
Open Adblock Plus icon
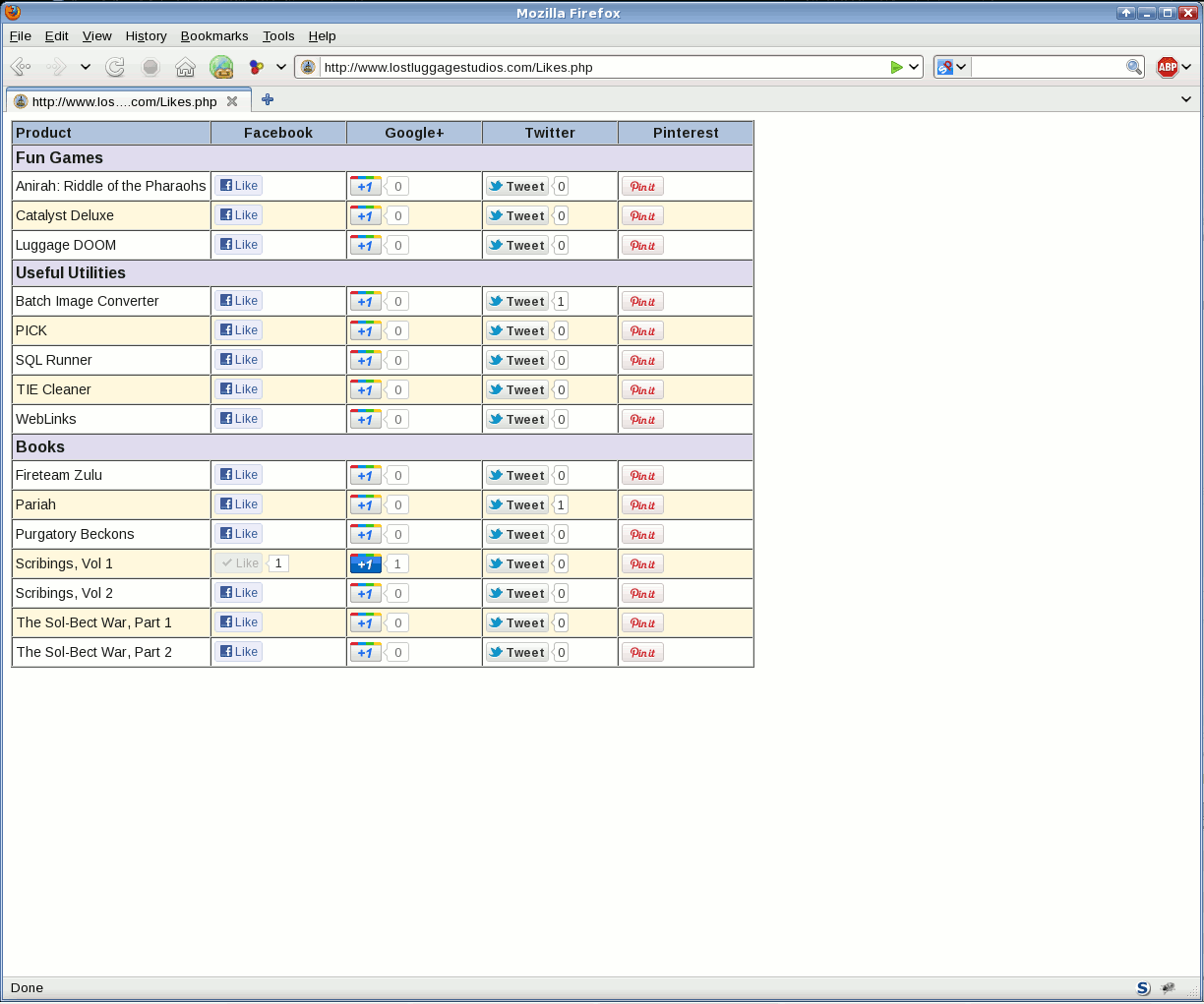[1167, 67]
